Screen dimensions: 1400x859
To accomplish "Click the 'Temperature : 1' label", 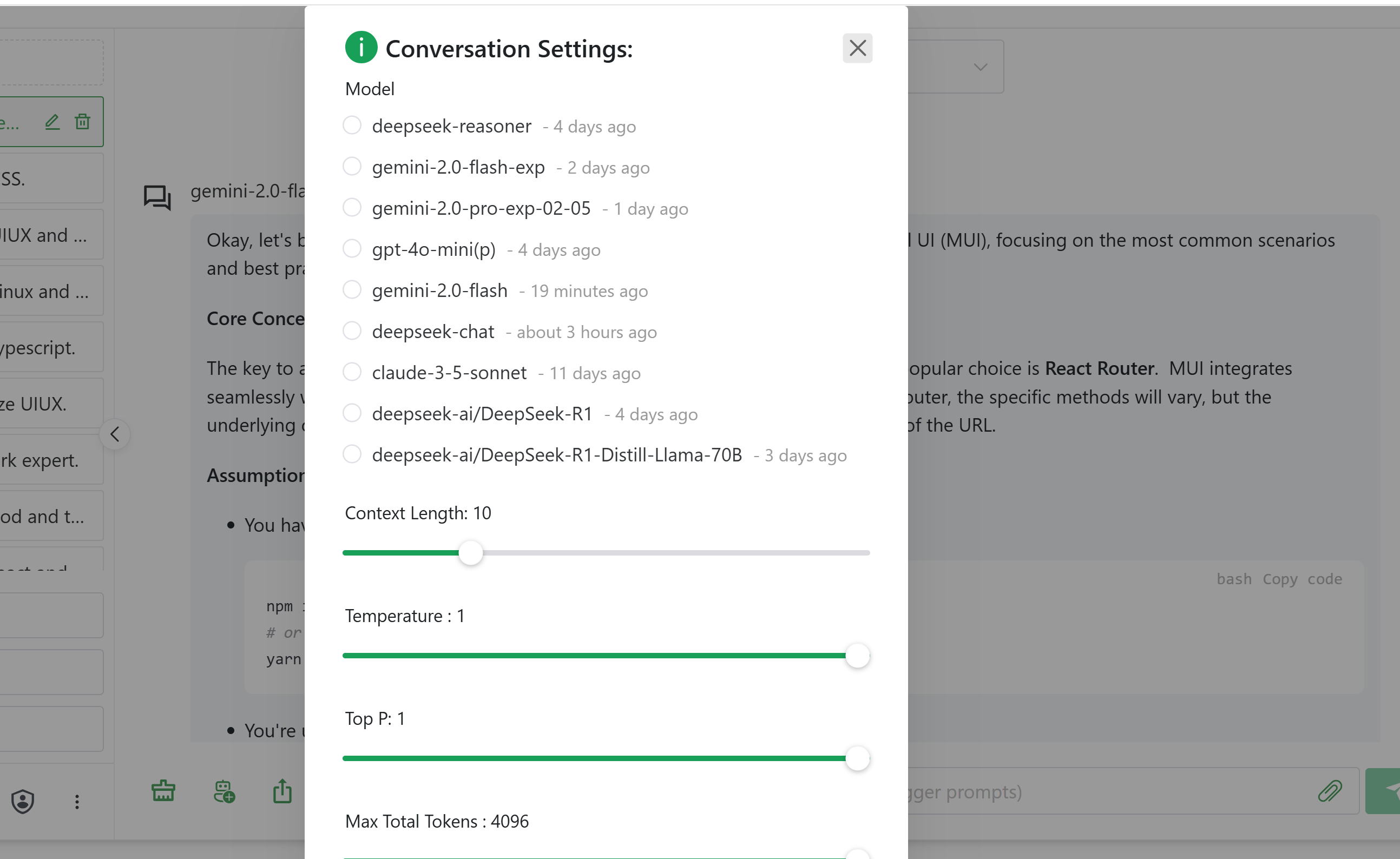I will point(405,616).
